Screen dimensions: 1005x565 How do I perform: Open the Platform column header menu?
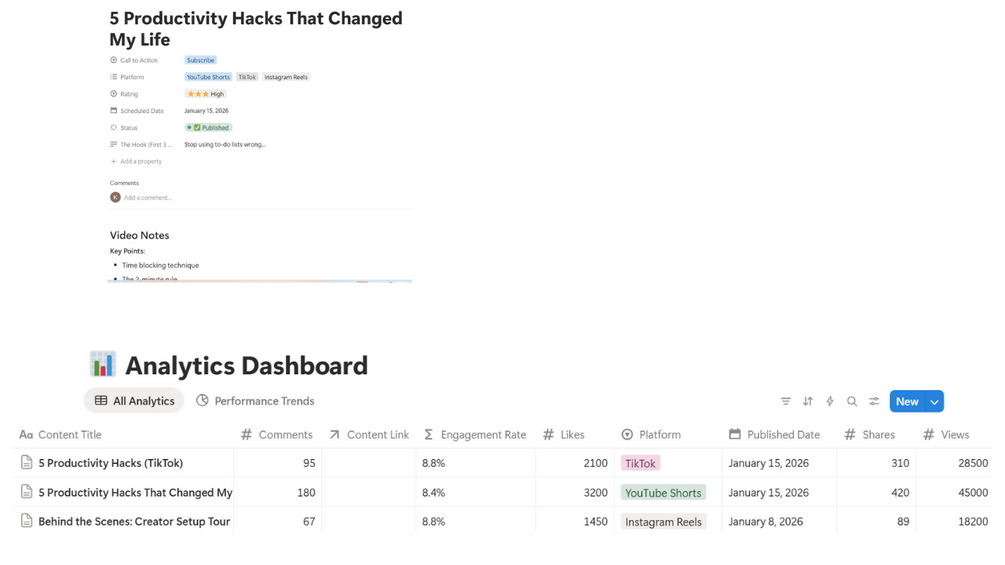[x=660, y=435]
